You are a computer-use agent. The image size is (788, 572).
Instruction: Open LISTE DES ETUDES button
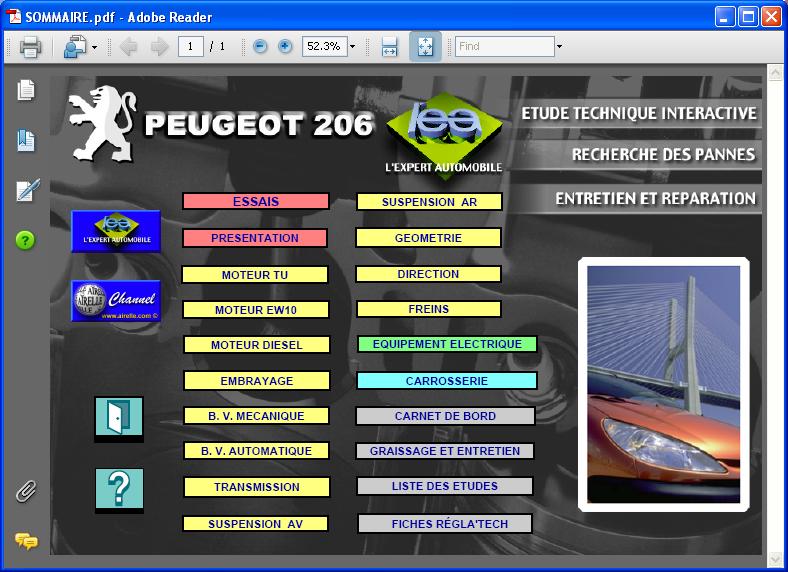[x=445, y=486]
